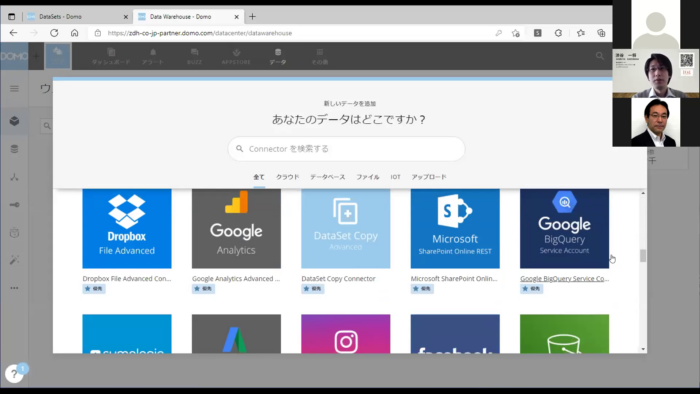This screenshot has width=700, height=394.
Task: Switch to the クラウド tab
Action: click(x=288, y=177)
